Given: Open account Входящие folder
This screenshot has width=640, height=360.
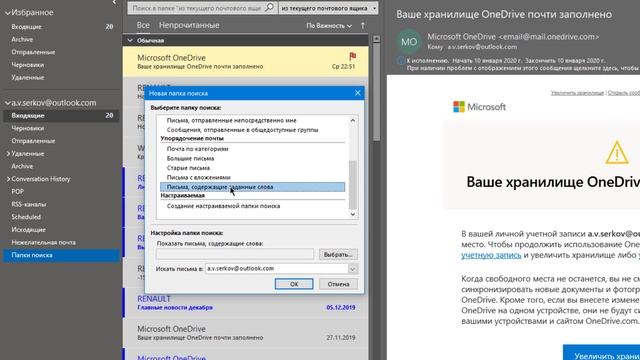Looking at the screenshot, I should (x=61, y=116).
